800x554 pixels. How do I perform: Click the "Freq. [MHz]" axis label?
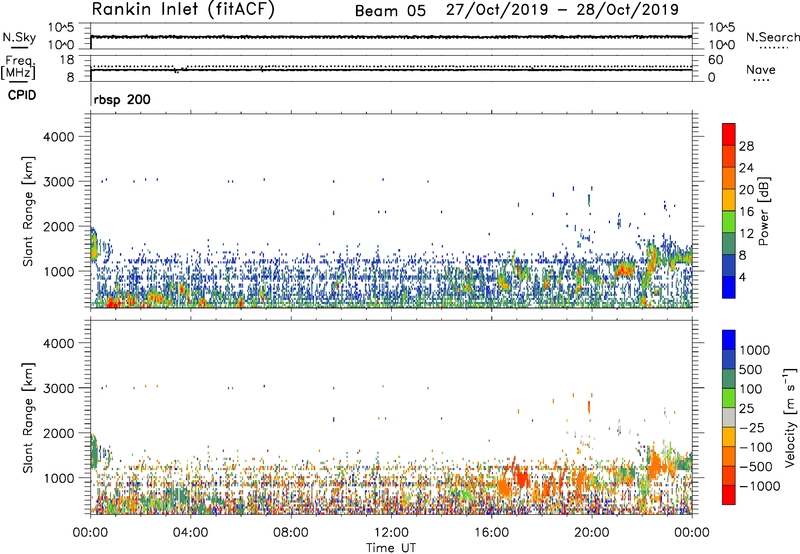[18, 68]
